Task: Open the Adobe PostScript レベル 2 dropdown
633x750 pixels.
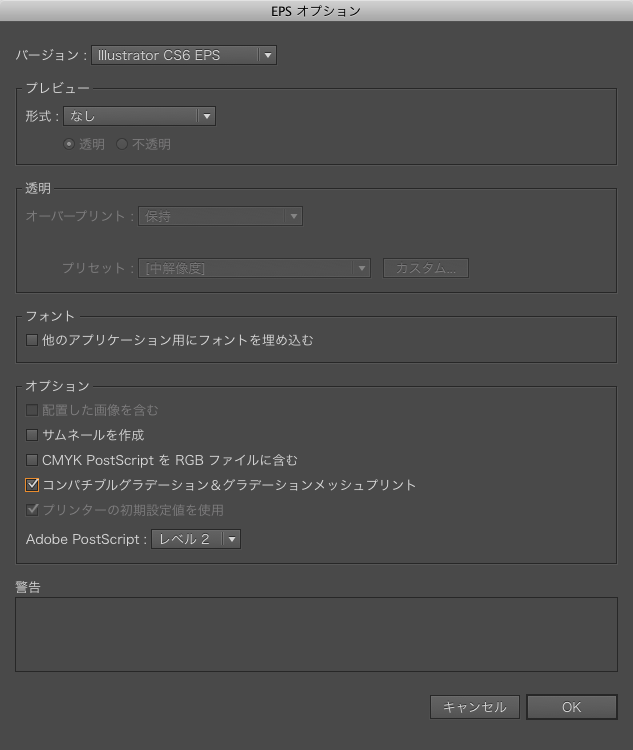Action: pos(196,539)
